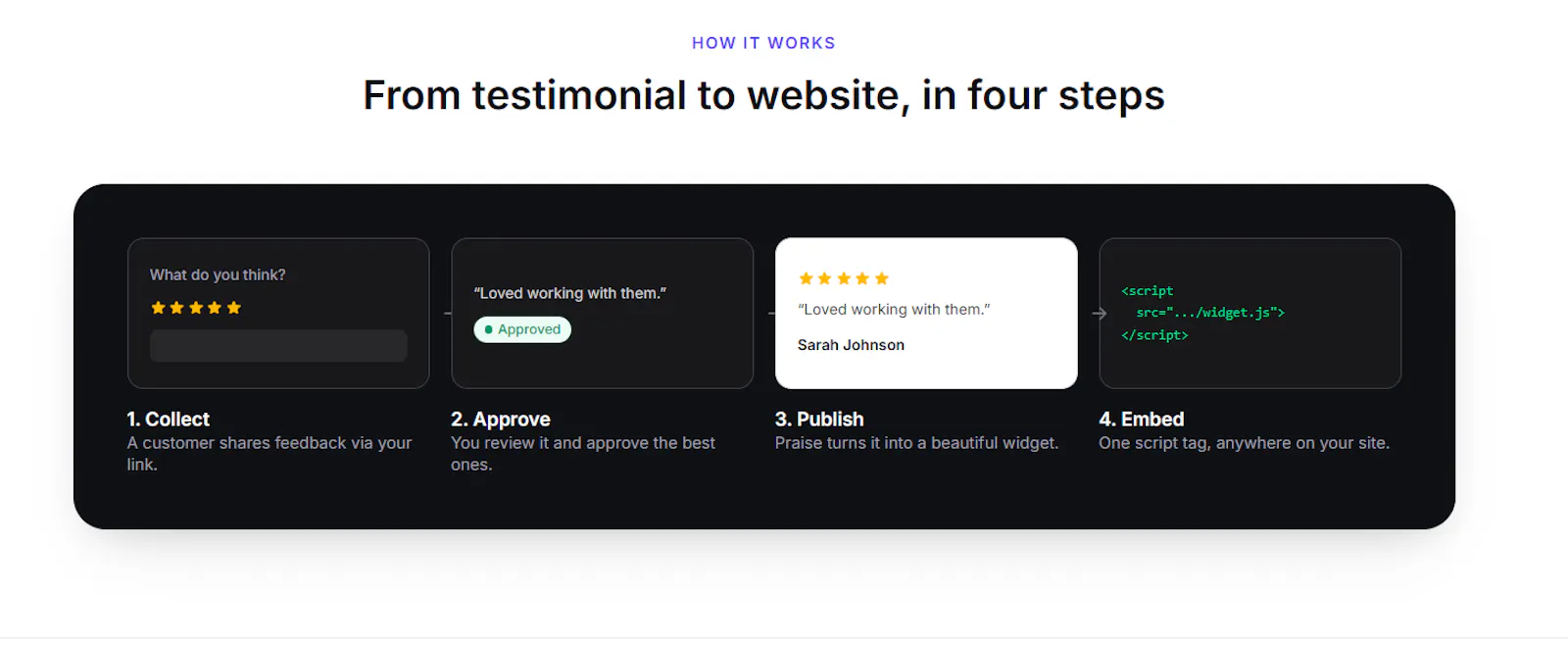1568x645 pixels.
Task: Click the green dot in Approved badge
Action: coord(489,329)
